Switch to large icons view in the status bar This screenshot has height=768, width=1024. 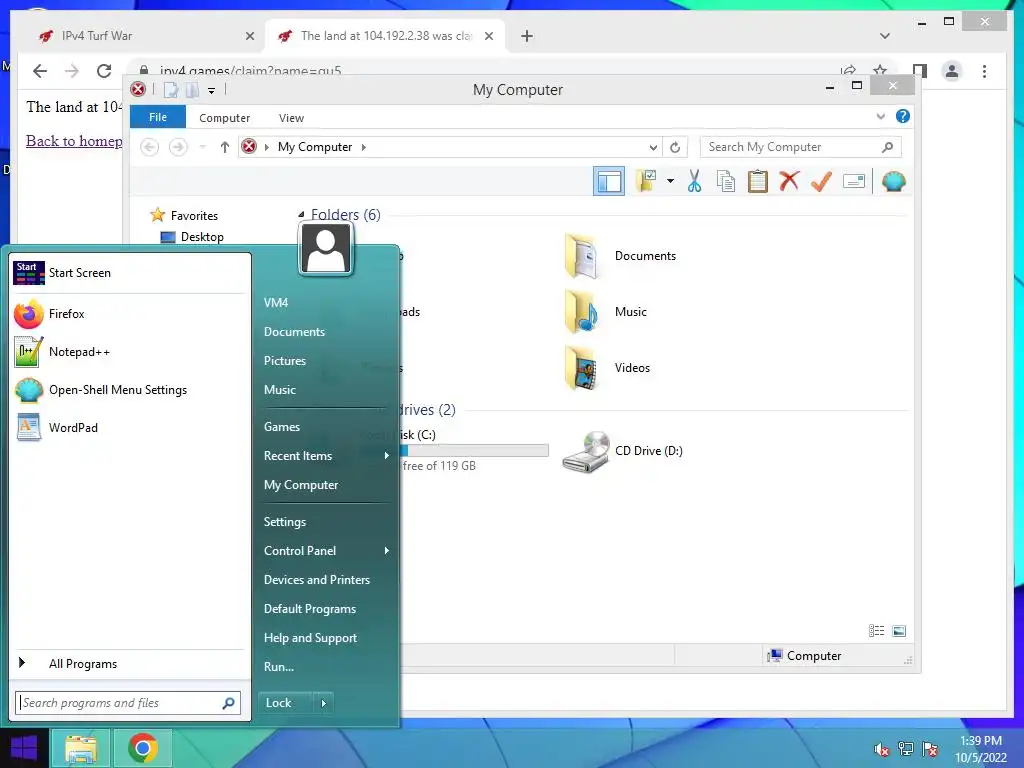point(899,630)
